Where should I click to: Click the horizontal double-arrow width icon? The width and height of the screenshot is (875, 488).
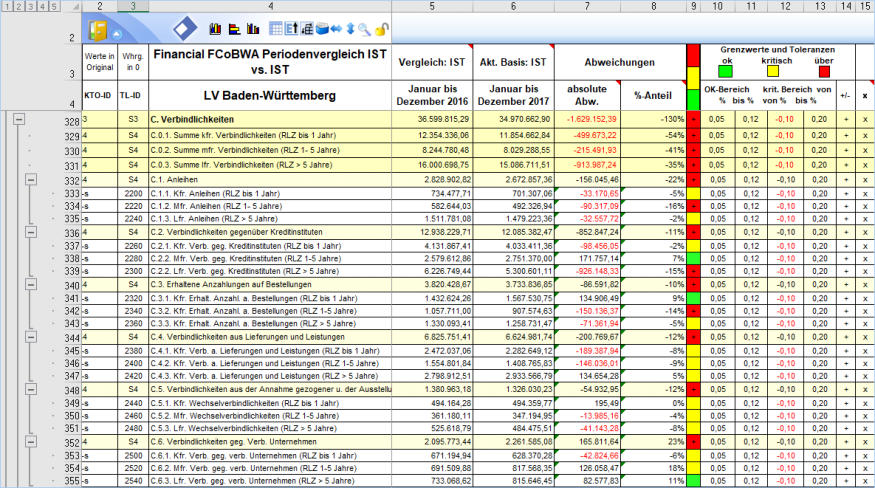pos(336,30)
